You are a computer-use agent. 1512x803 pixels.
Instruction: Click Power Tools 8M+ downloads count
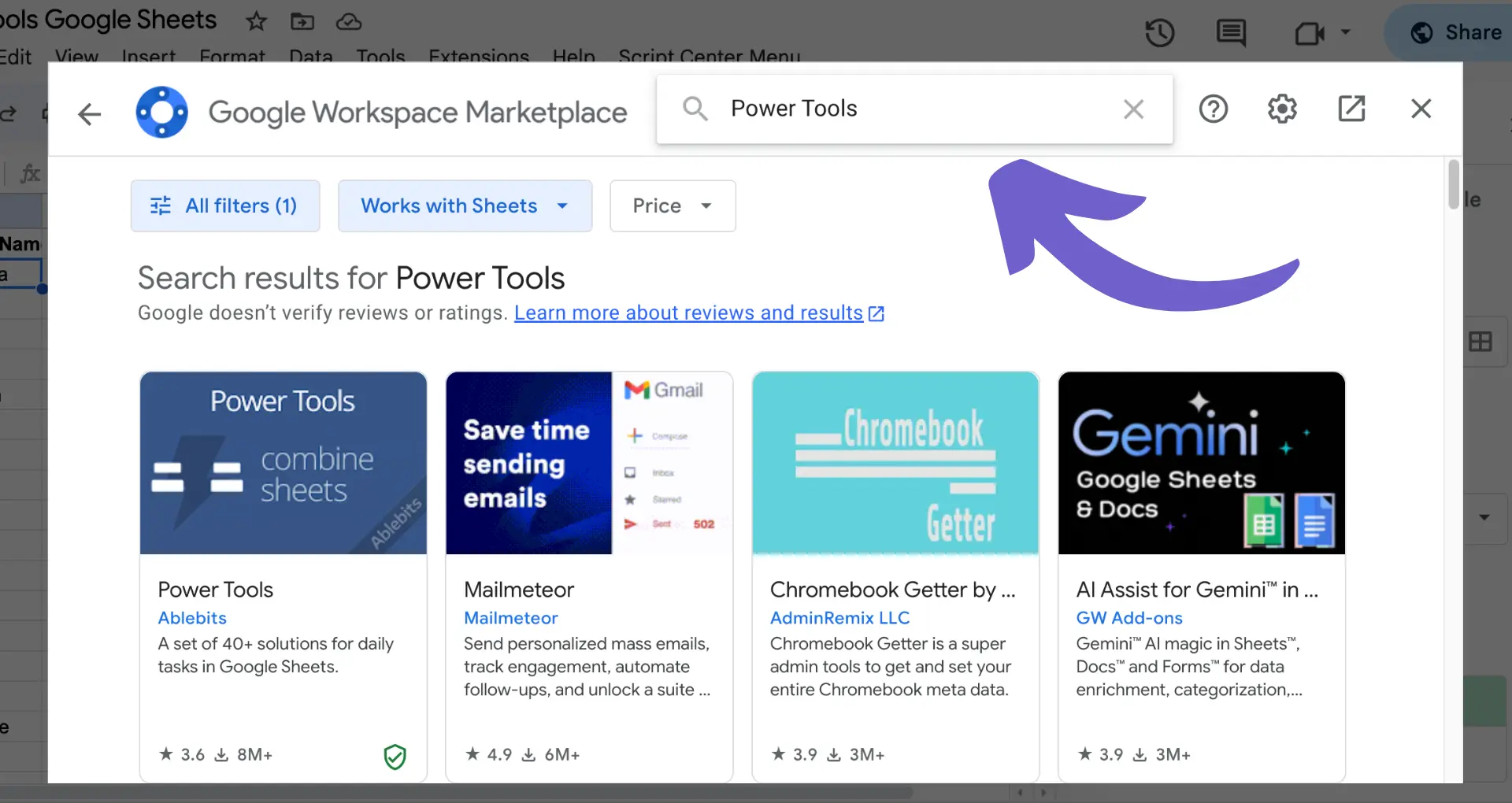point(244,755)
